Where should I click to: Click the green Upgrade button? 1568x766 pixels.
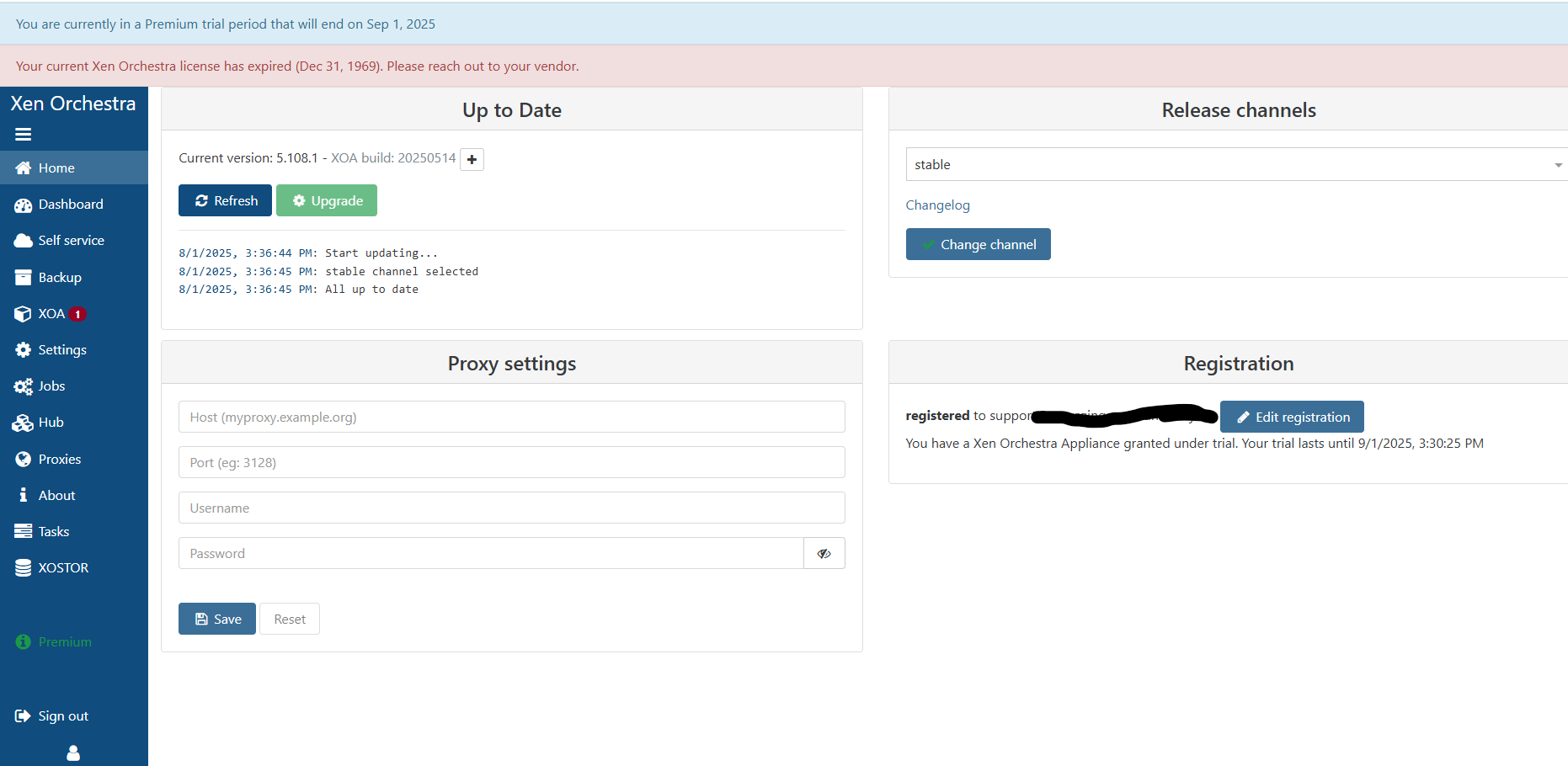tap(327, 200)
